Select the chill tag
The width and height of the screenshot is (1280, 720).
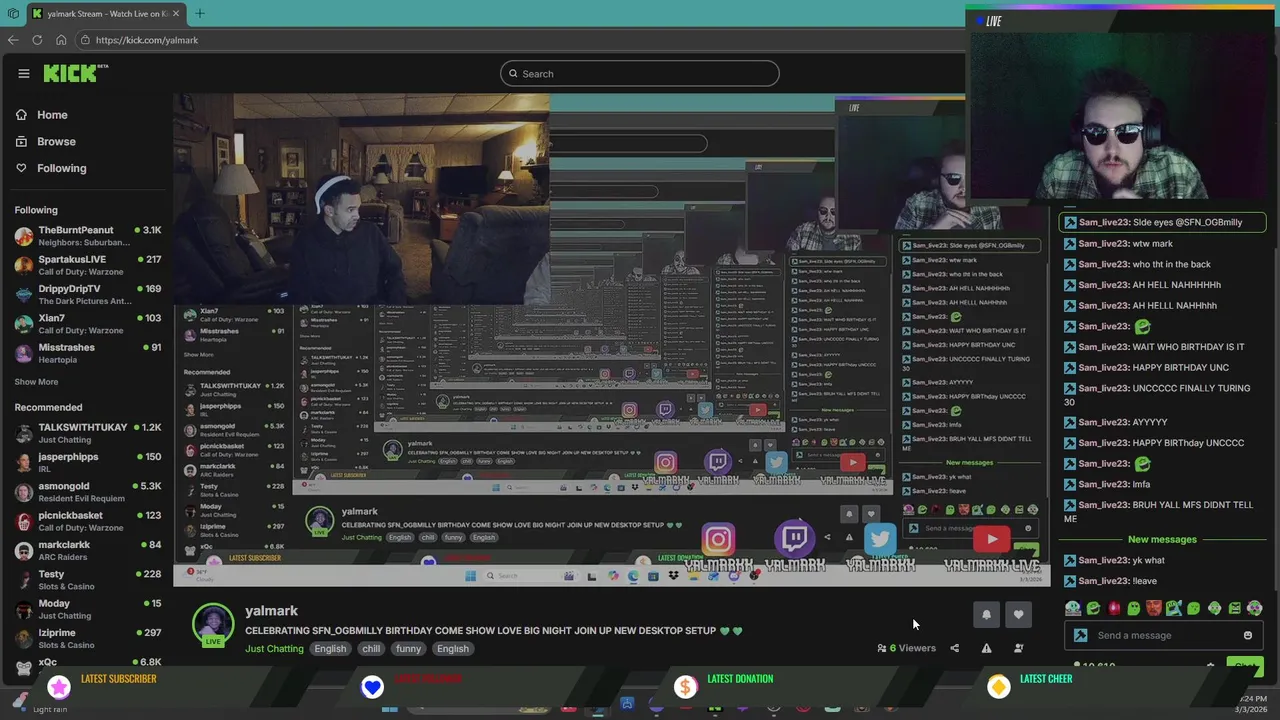371,648
